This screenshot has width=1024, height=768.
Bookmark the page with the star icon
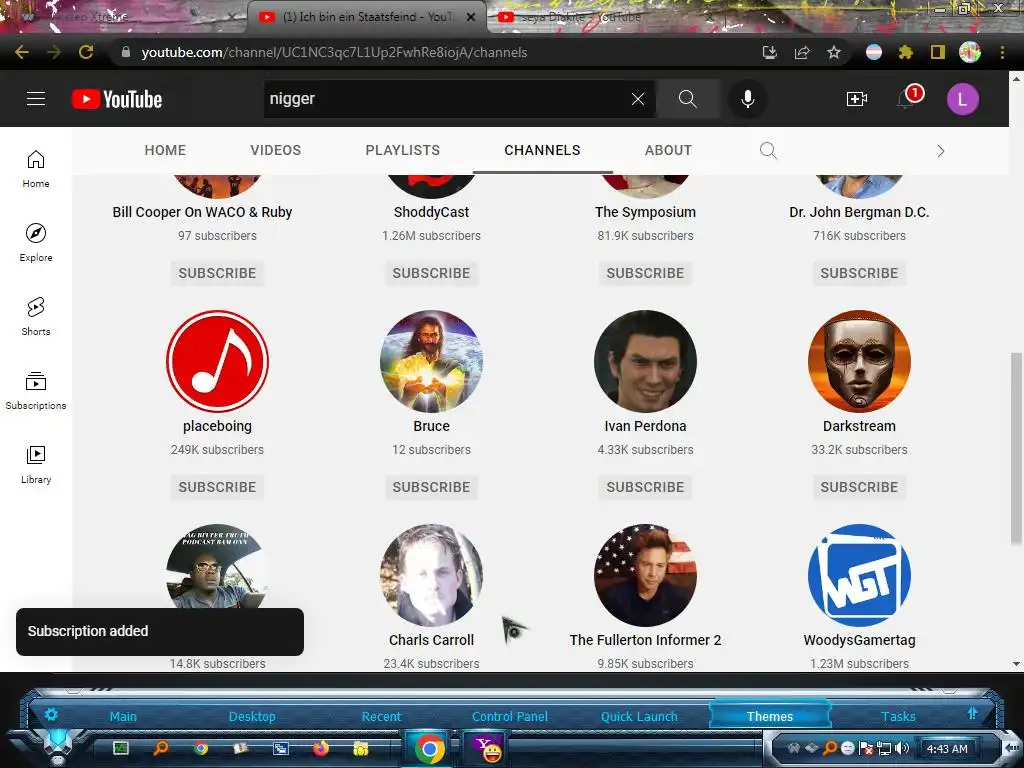point(833,52)
